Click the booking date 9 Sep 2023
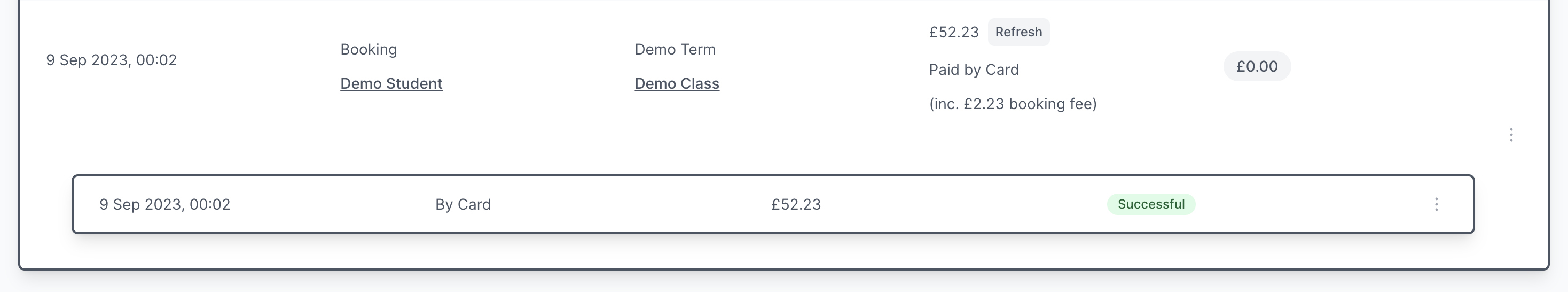 [112, 60]
